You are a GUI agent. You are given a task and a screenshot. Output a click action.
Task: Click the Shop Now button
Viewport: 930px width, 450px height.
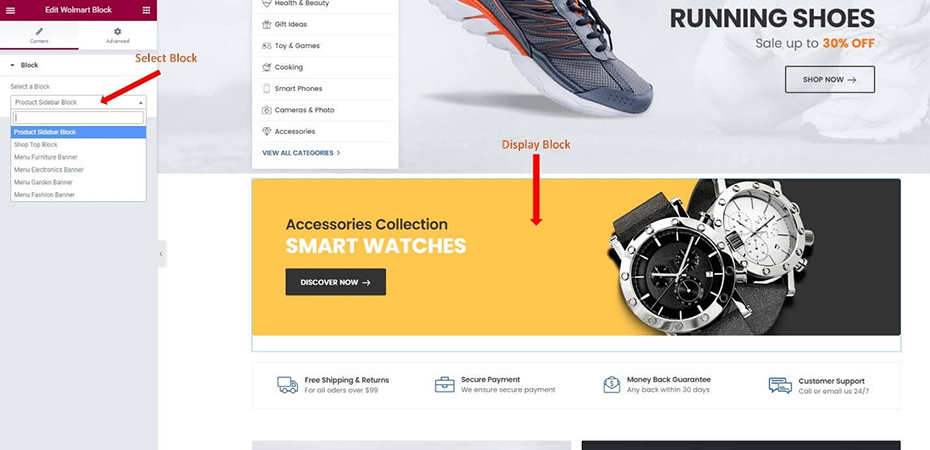(830, 79)
